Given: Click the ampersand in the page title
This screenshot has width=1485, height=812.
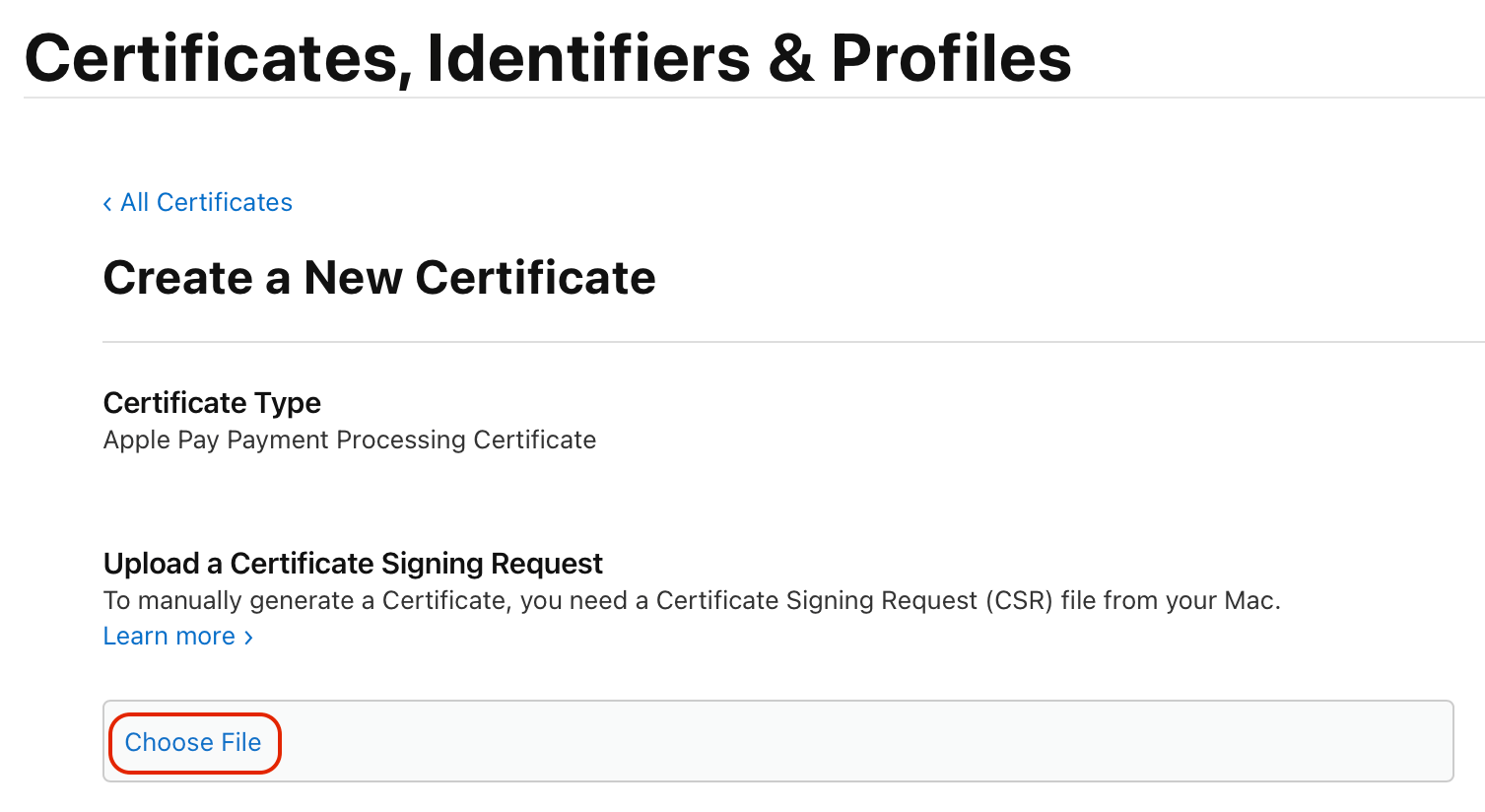Looking at the screenshot, I should (790, 58).
